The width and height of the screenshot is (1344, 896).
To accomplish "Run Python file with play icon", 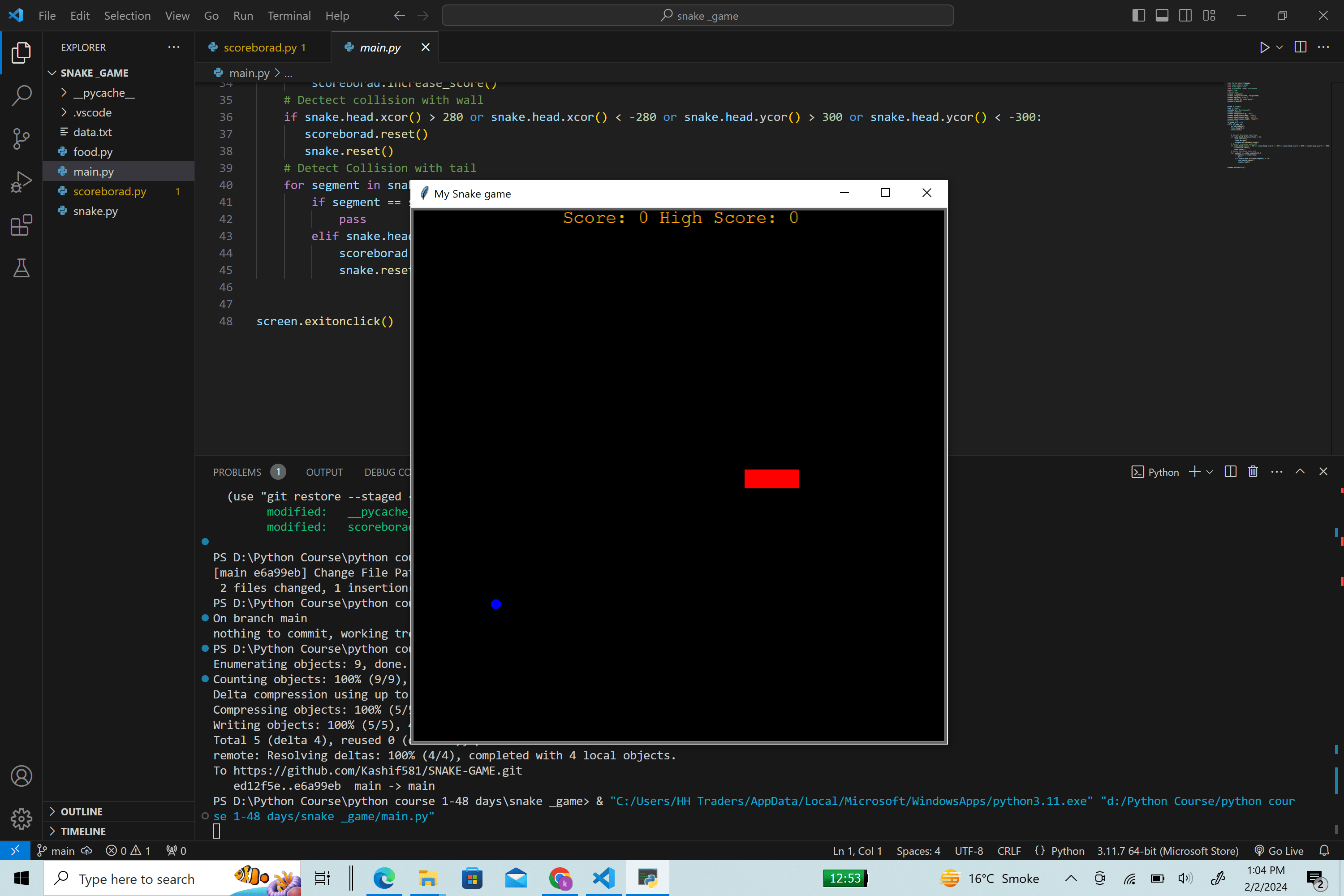I will click(1264, 47).
